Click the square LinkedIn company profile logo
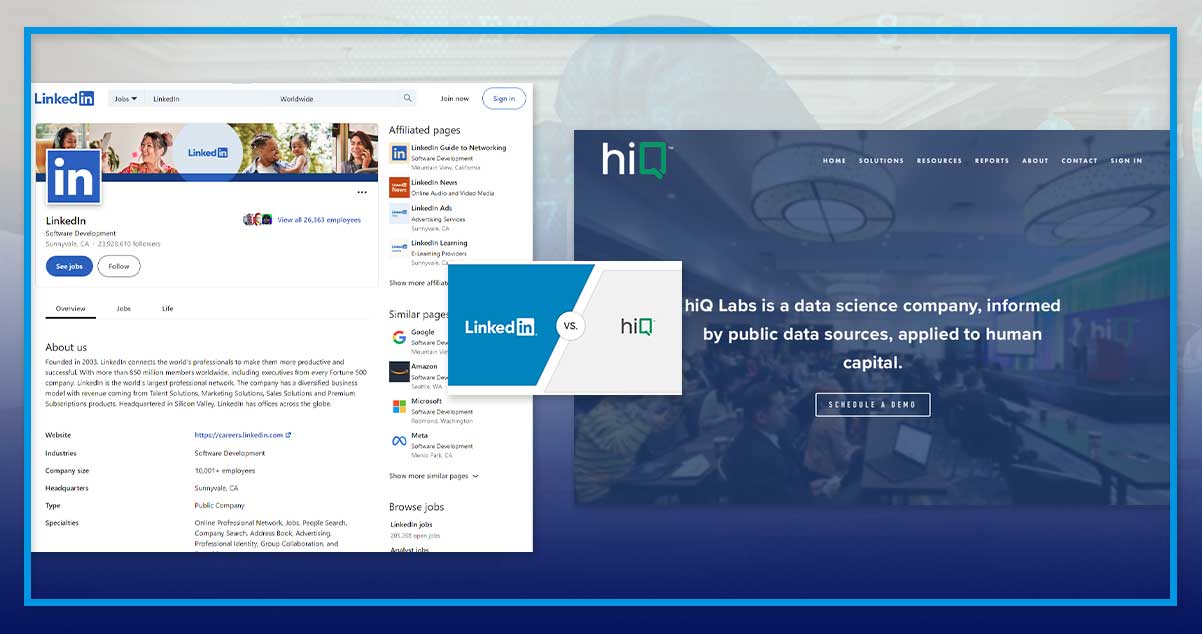Image resolution: width=1202 pixels, height=634 pixels. tap(73, 177)
